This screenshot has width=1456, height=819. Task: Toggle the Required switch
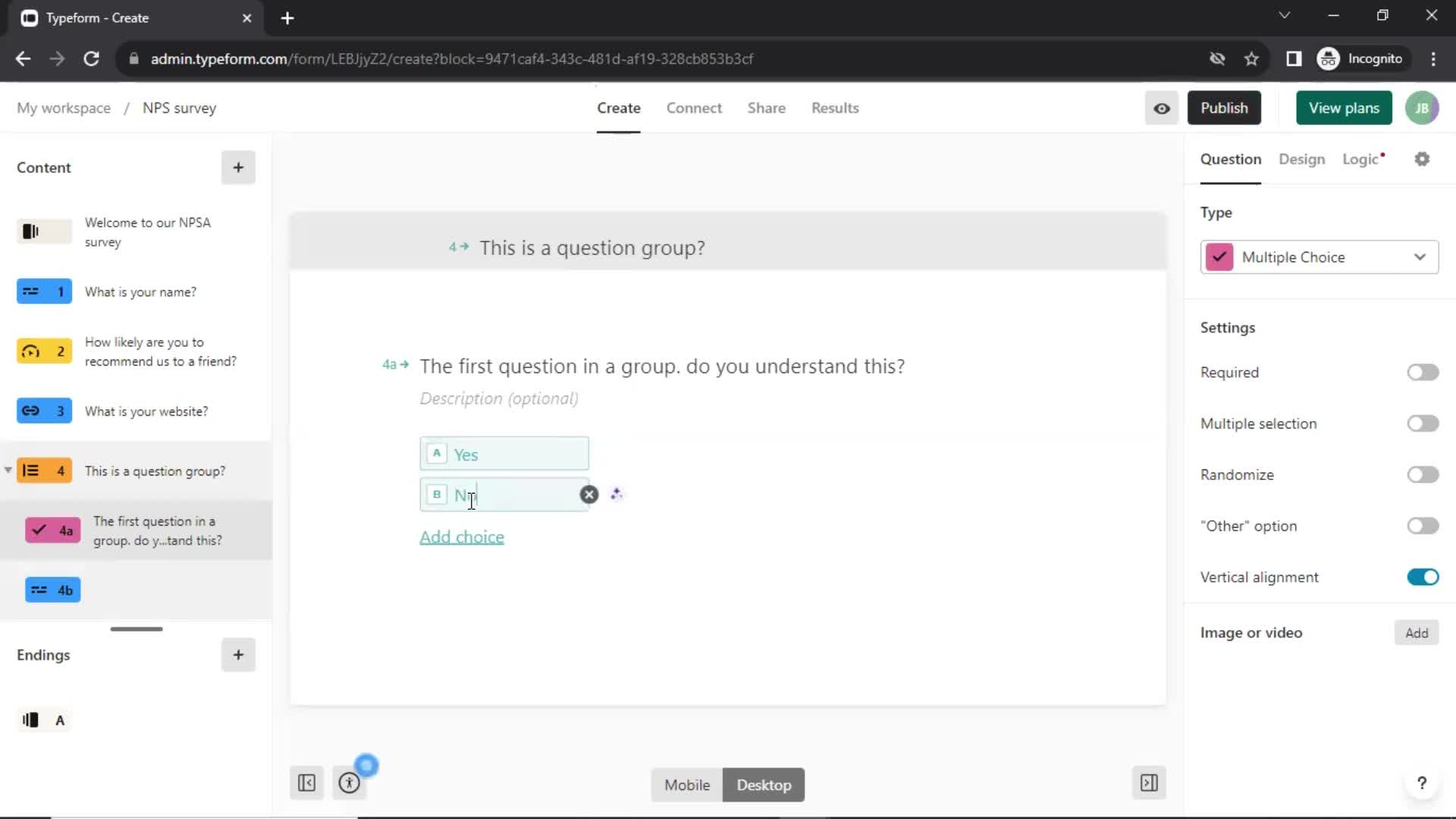pos(1423,372)
